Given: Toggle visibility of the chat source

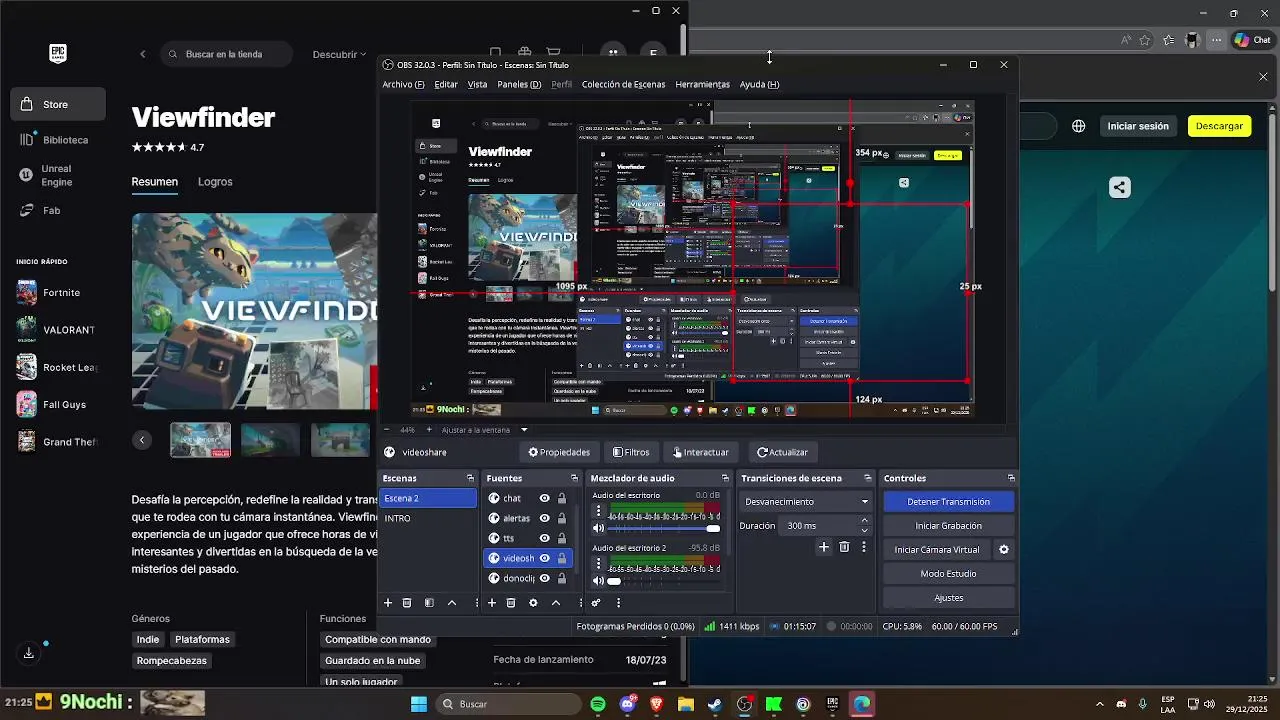Looking at the screenshot, I should click(x=545, y=498).
